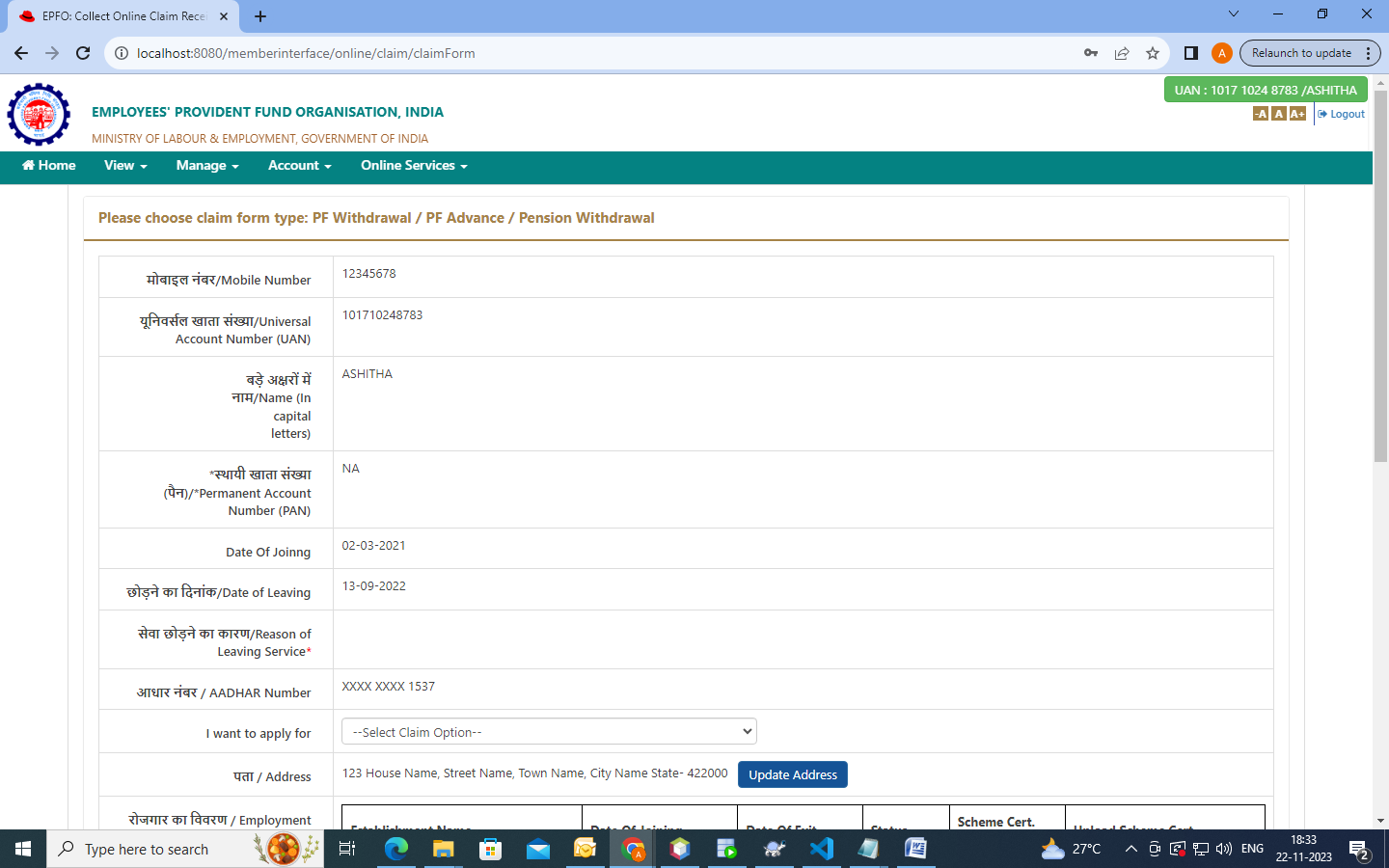Viewport: 1389px width, 868px height.
Task: Click the name value ASHITHA
Action: pos(368,374)
